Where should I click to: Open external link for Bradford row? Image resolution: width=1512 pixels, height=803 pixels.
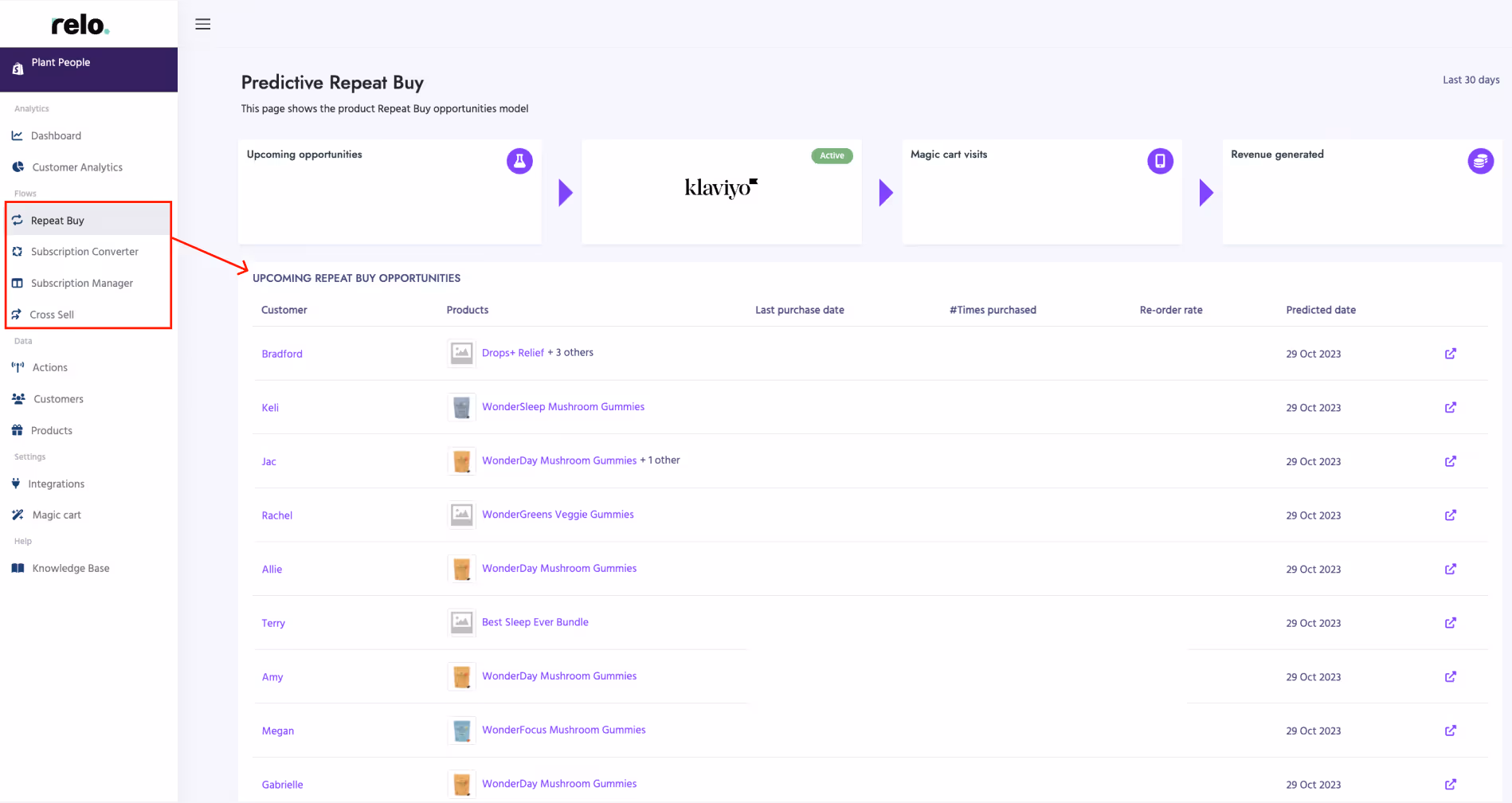1451,354
